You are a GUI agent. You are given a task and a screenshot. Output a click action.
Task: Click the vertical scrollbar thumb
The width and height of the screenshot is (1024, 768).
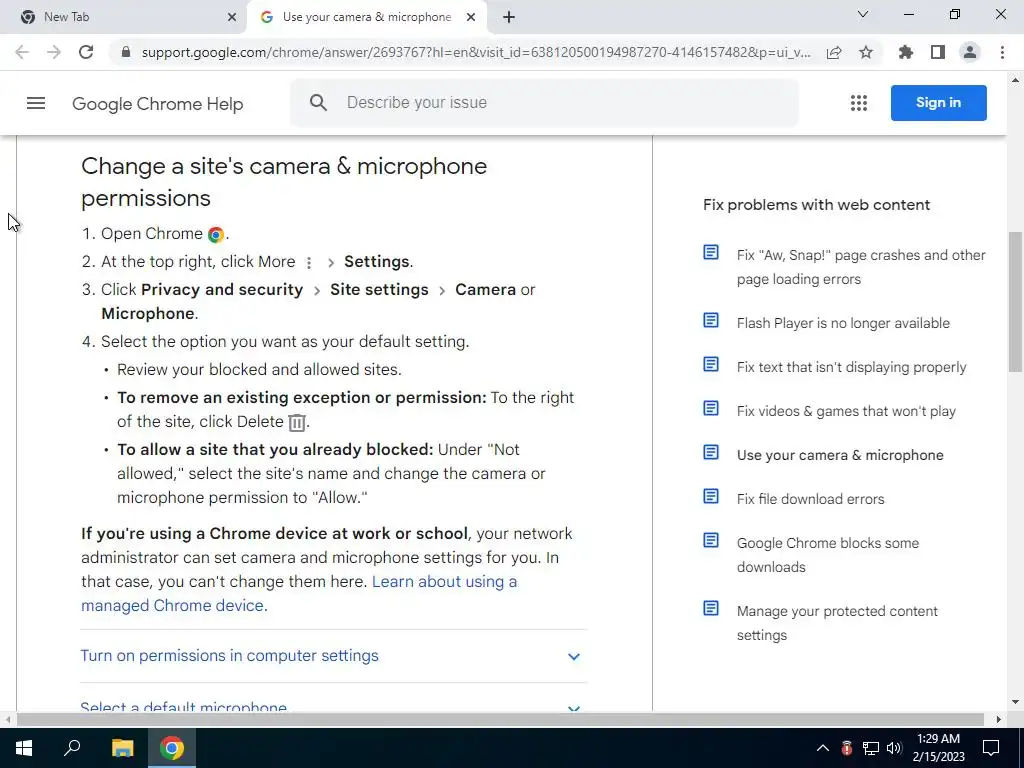coord(1015,300)
